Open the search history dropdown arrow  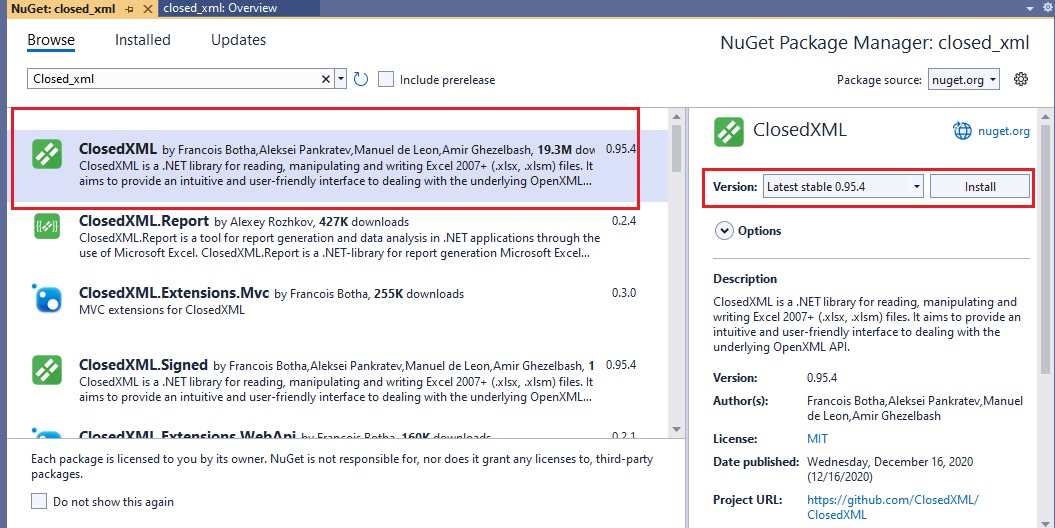click(x=340, y=79)
